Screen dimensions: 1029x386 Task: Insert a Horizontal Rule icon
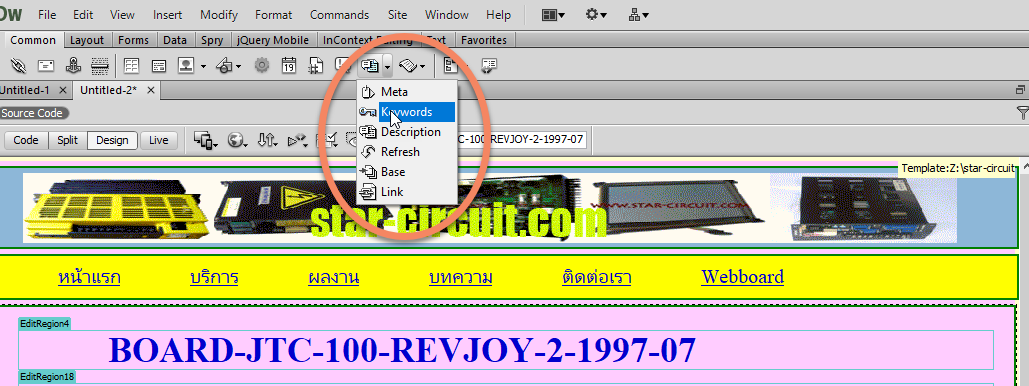point(100,65)
